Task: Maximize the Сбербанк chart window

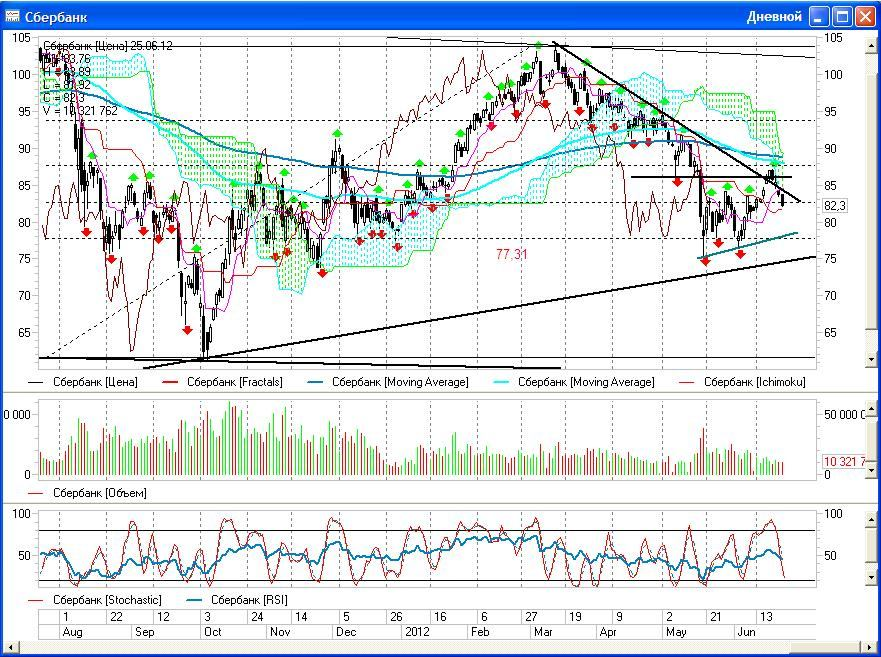Action: (842, 17)
